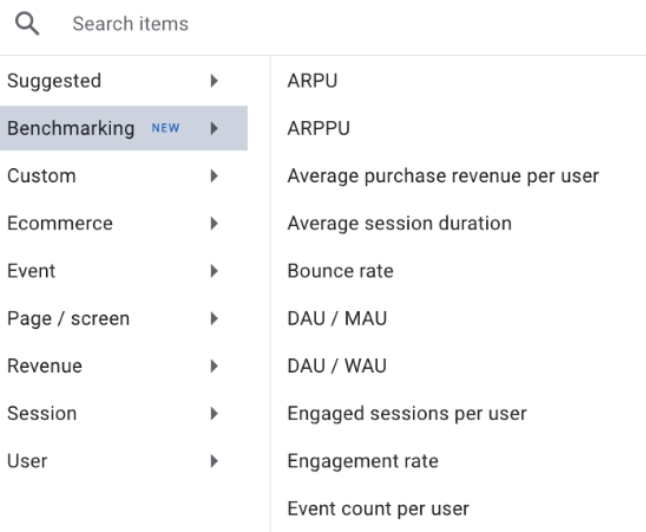Viewport: 646px width, 532px height.
Task: Open the User category
Action: coord(124,461)
